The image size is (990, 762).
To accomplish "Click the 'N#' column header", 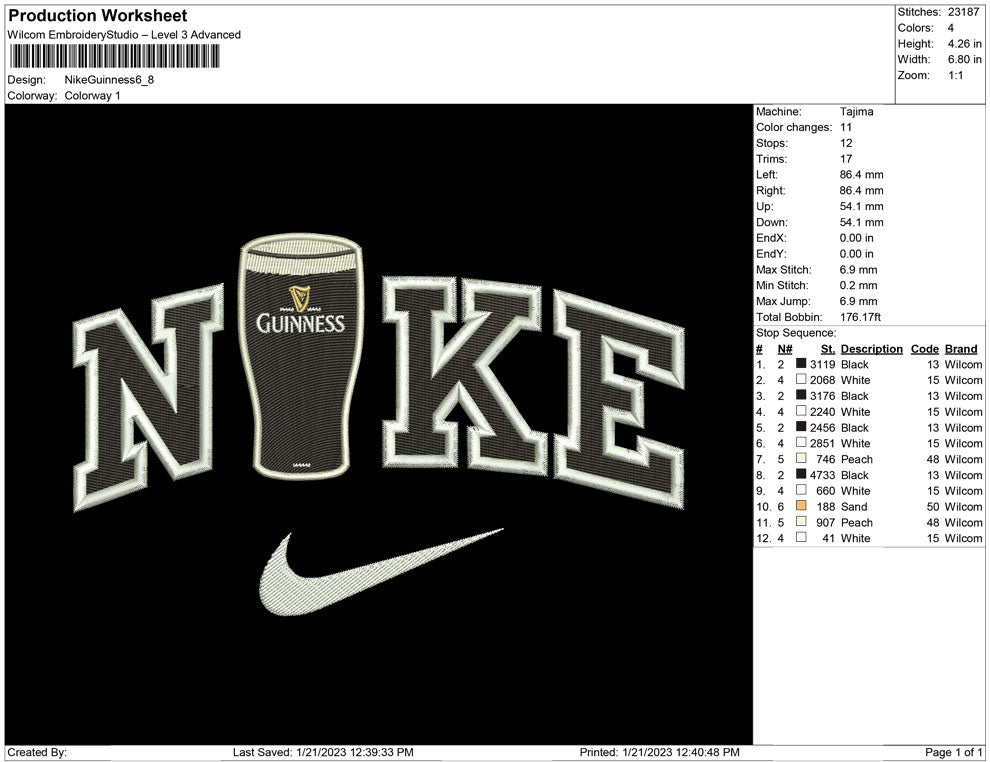I will [785, 348].
